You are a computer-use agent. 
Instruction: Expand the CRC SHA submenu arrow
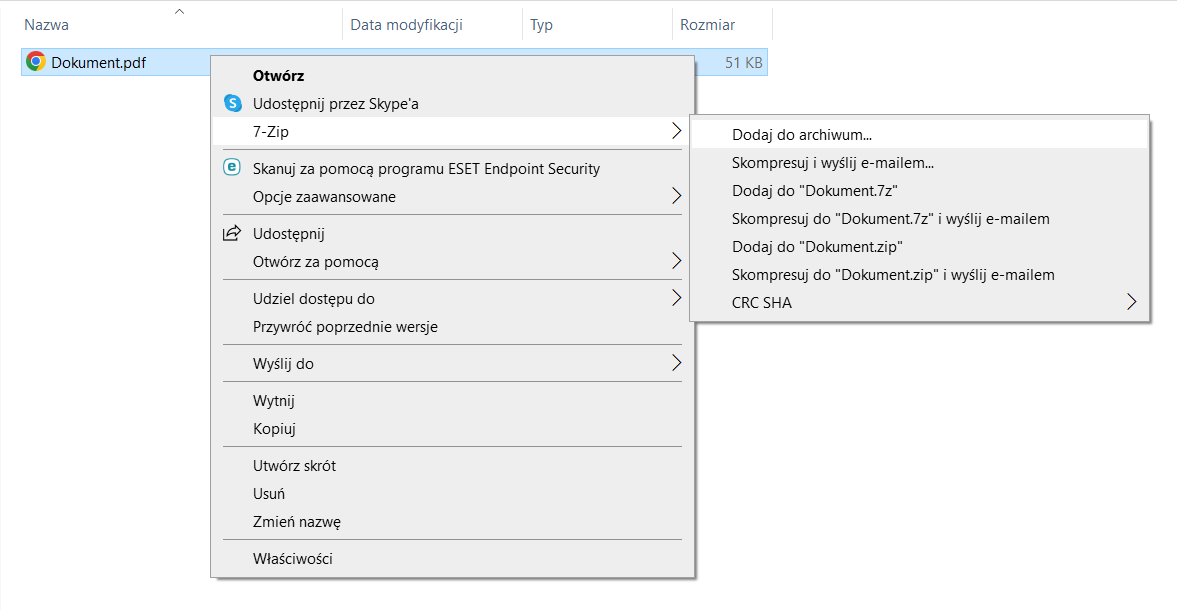[x=1132, y=302]
